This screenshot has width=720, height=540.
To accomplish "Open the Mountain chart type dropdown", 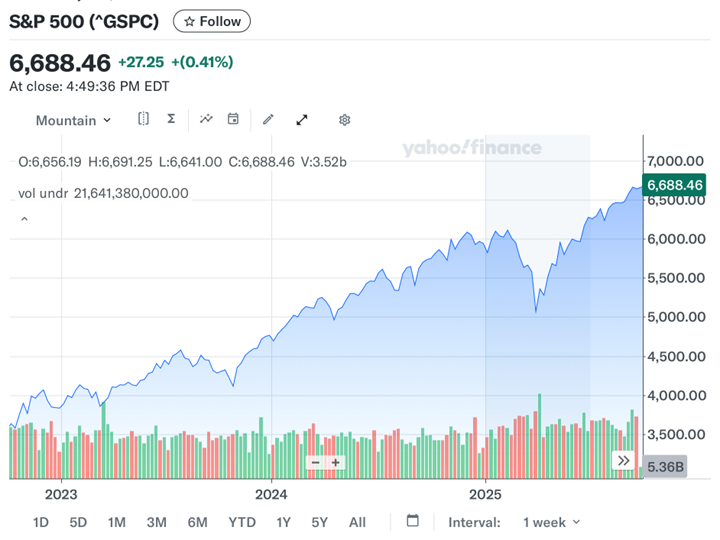I will tap(73, 120).
